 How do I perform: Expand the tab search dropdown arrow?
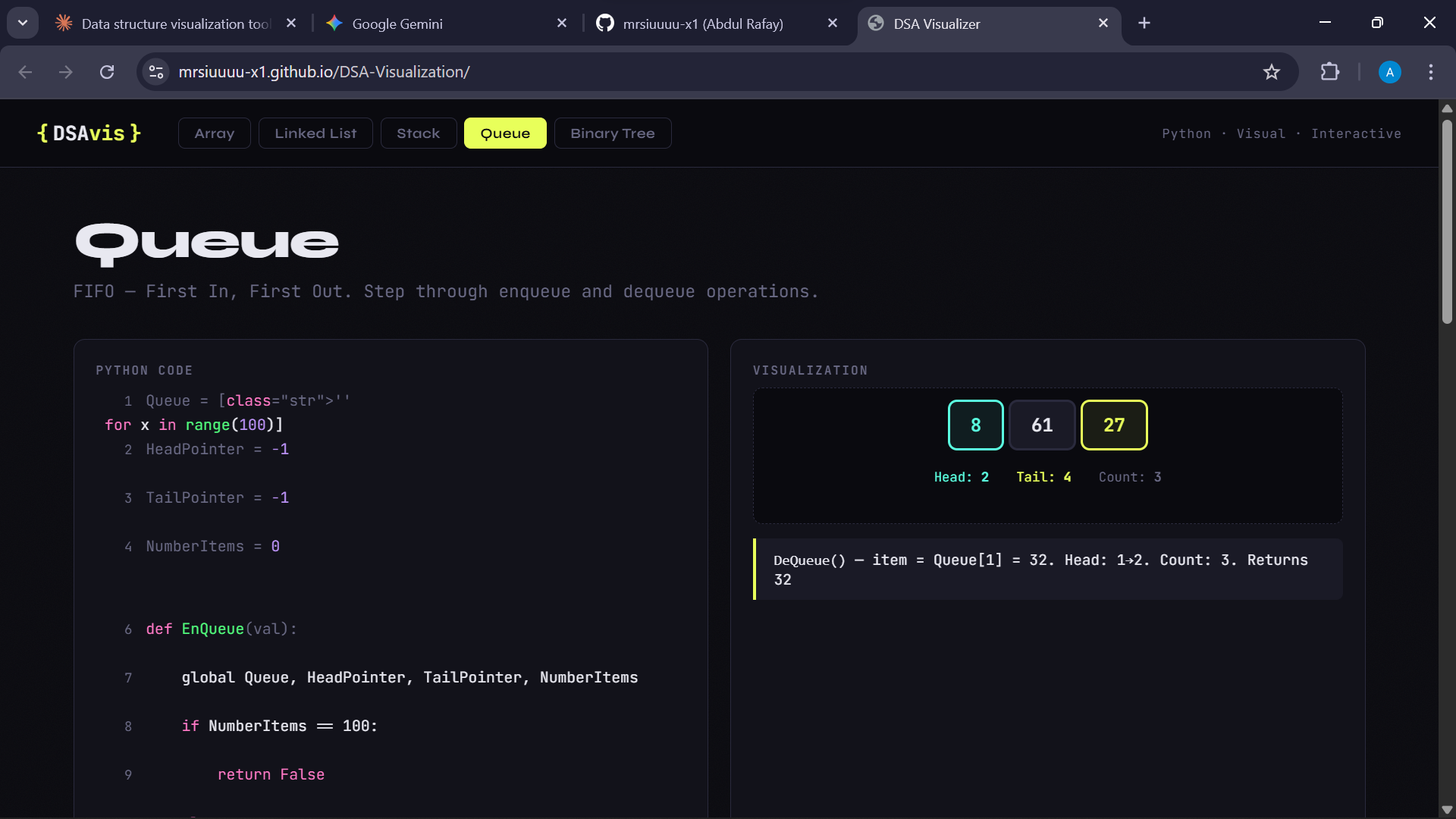point(23,23)
